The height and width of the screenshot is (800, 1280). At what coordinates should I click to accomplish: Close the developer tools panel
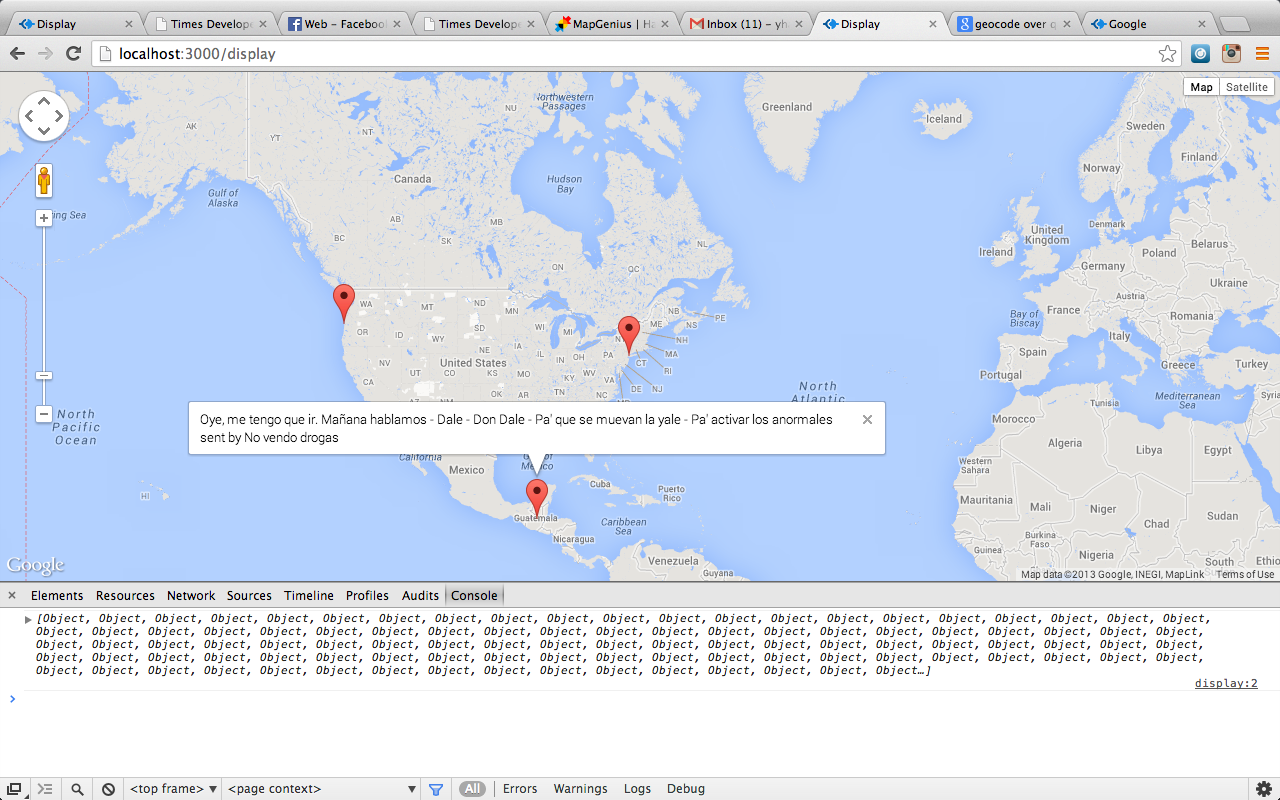click(x=12, y=595)
